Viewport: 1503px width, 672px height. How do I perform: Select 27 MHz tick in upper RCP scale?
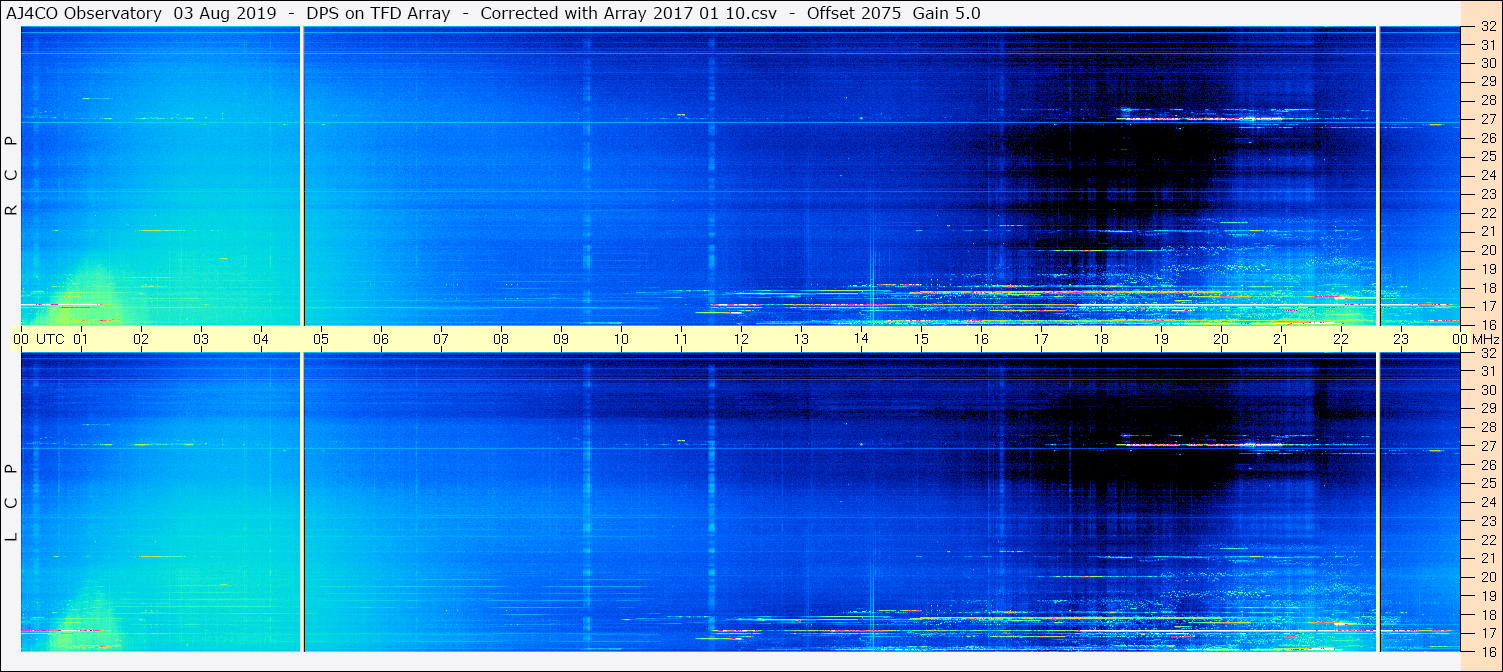click(x=1488, y=119)
